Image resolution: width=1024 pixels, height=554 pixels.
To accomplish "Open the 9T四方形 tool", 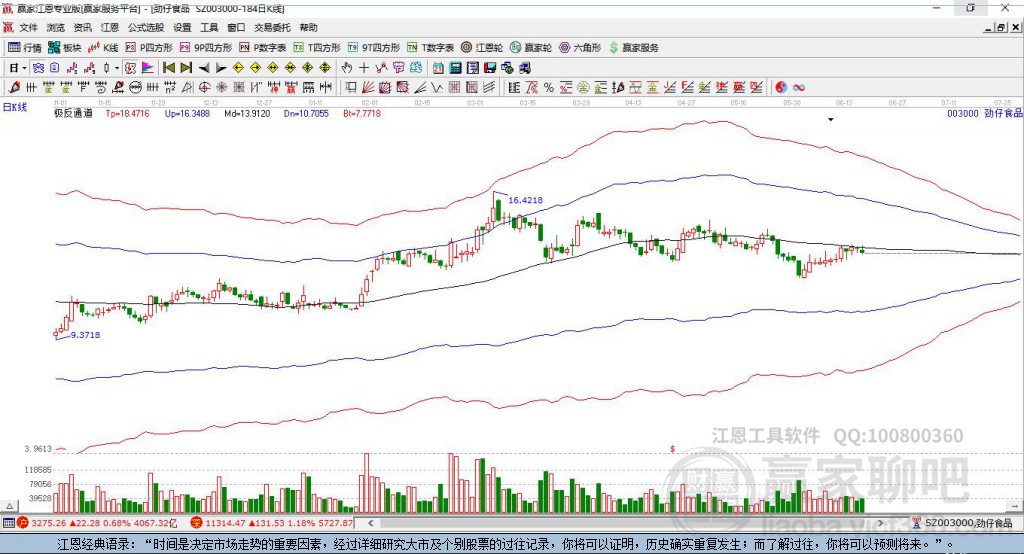I will click(374, 48).
